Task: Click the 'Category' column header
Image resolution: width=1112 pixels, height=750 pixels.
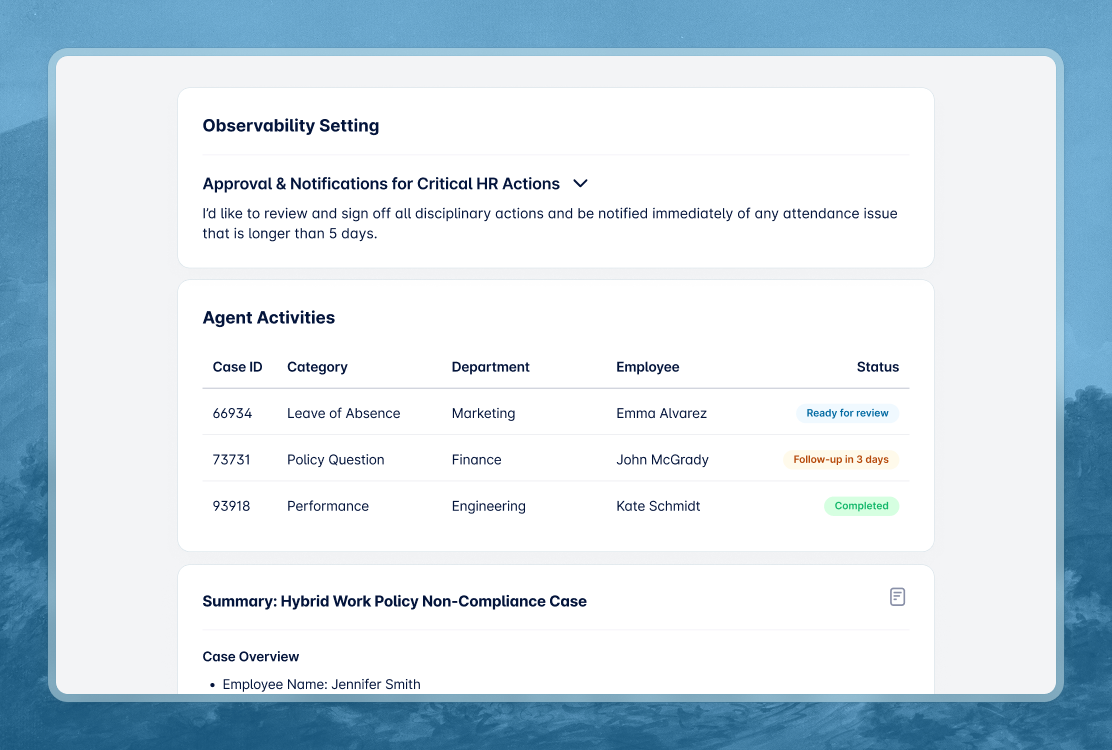Action: (x=317, y=367)
